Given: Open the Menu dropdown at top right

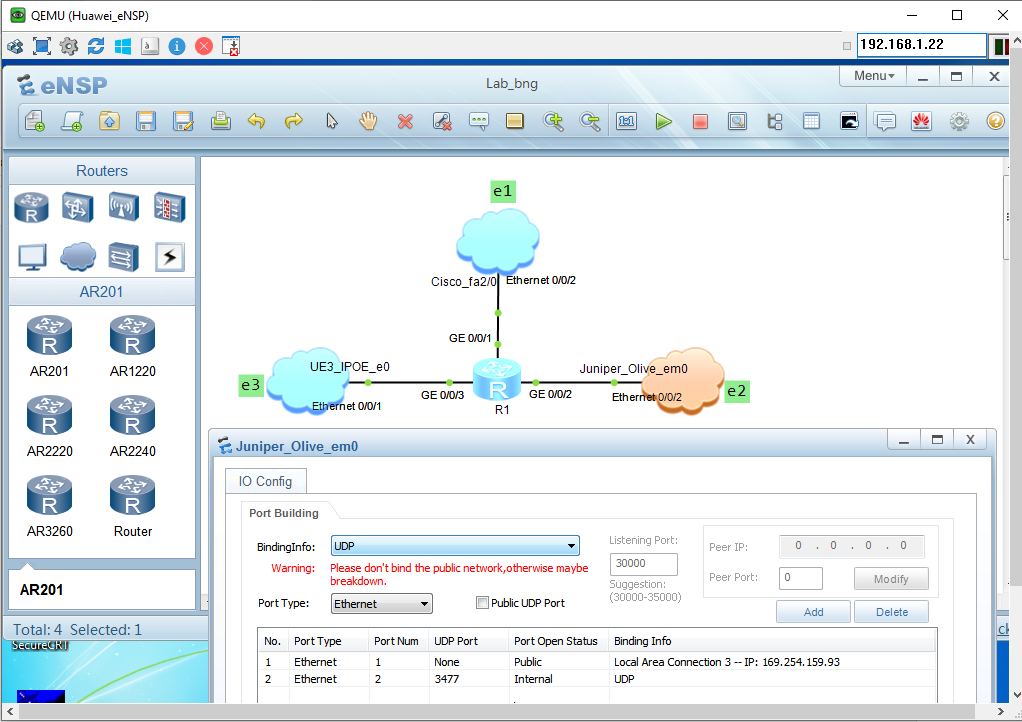Looking at the screenshot, I should point(872,75).
